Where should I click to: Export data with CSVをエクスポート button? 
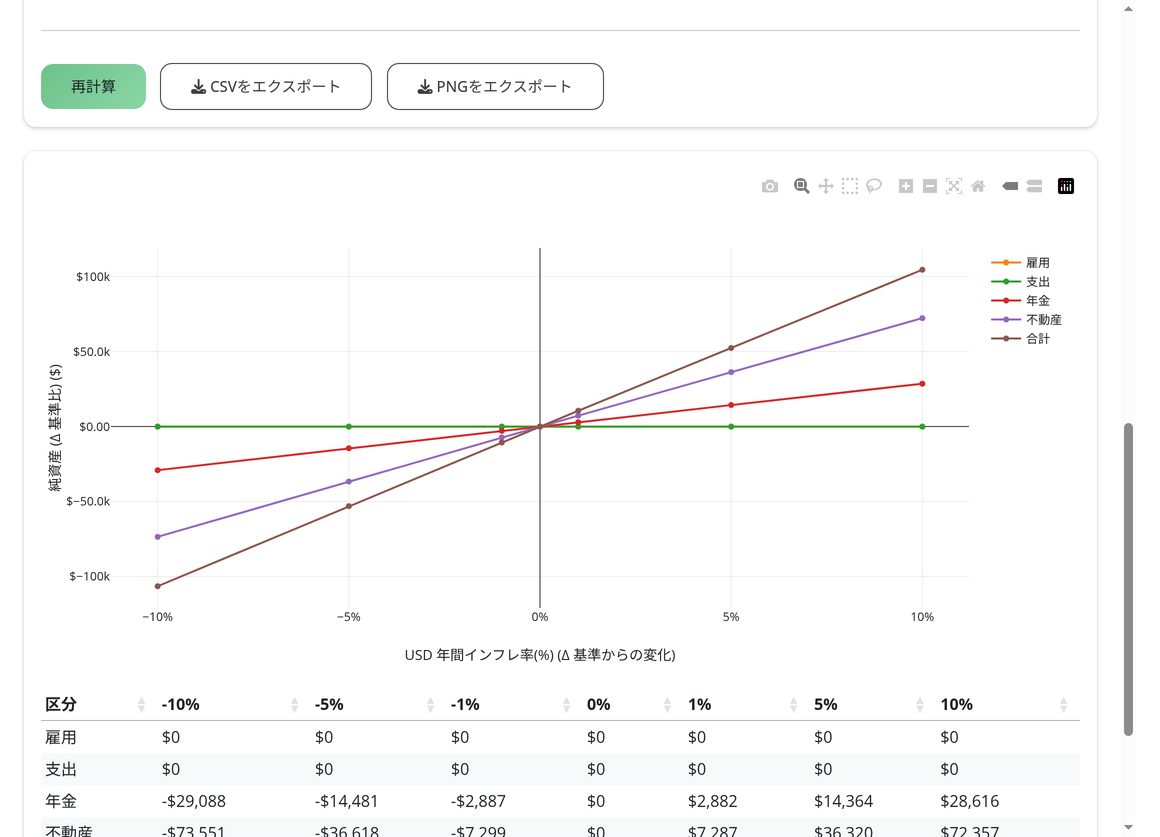pos(266,87)
